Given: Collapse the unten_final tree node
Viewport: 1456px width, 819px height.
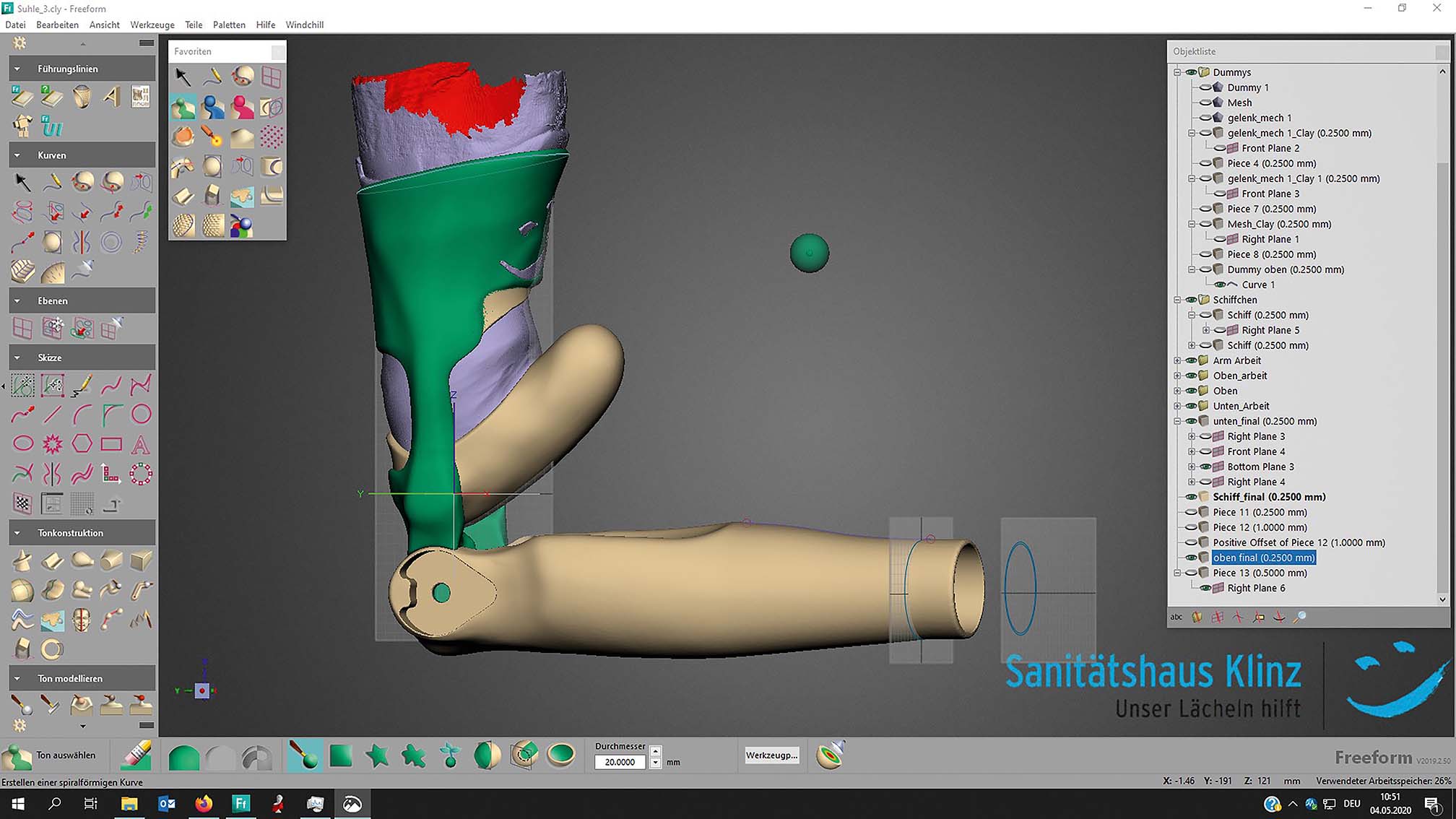Looking at the screenshot, I should click(x=1177, y=421).
